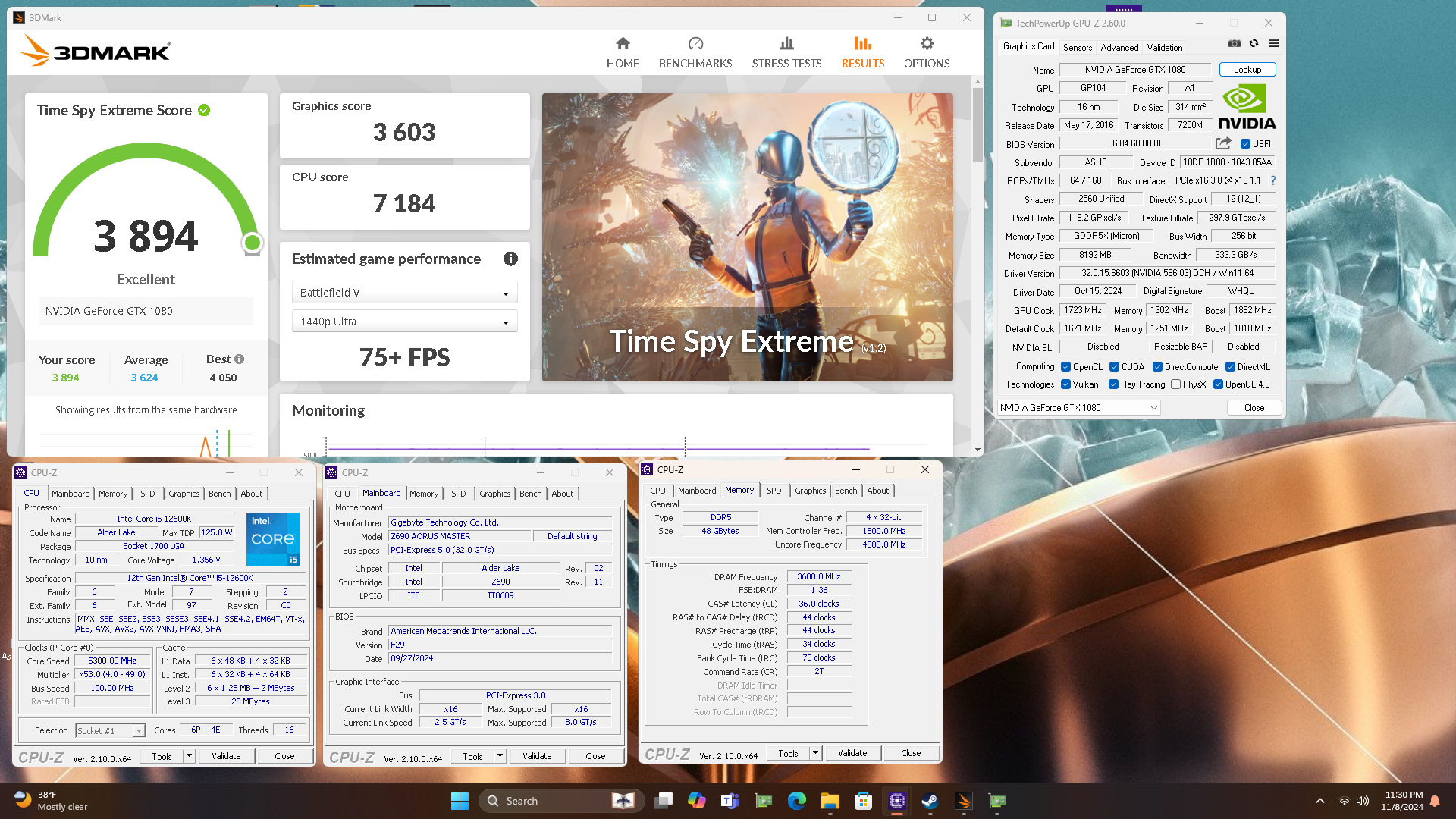Open Windows Start button

pos(460,801)
